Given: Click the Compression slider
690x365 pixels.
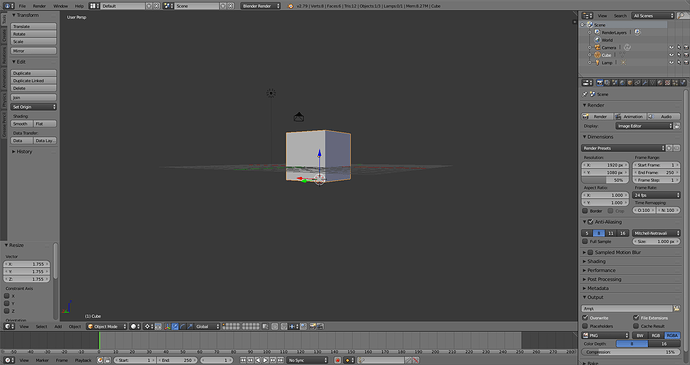Looking at the screenshot, I should click(x=631, y=352).
